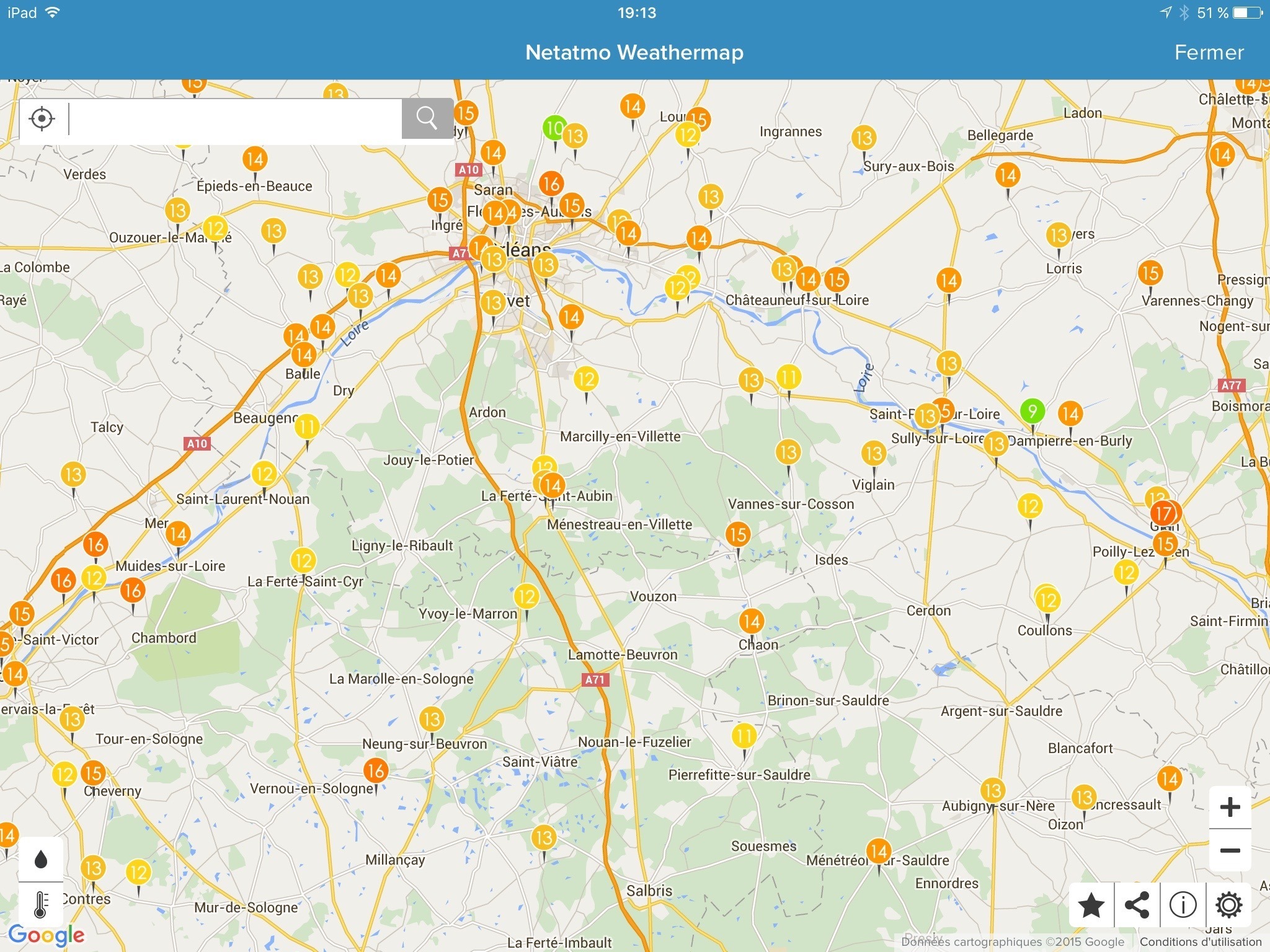This screenshot has height=952, width=1270.
Task: Open settings gear icon
Action: (1228, 906)
